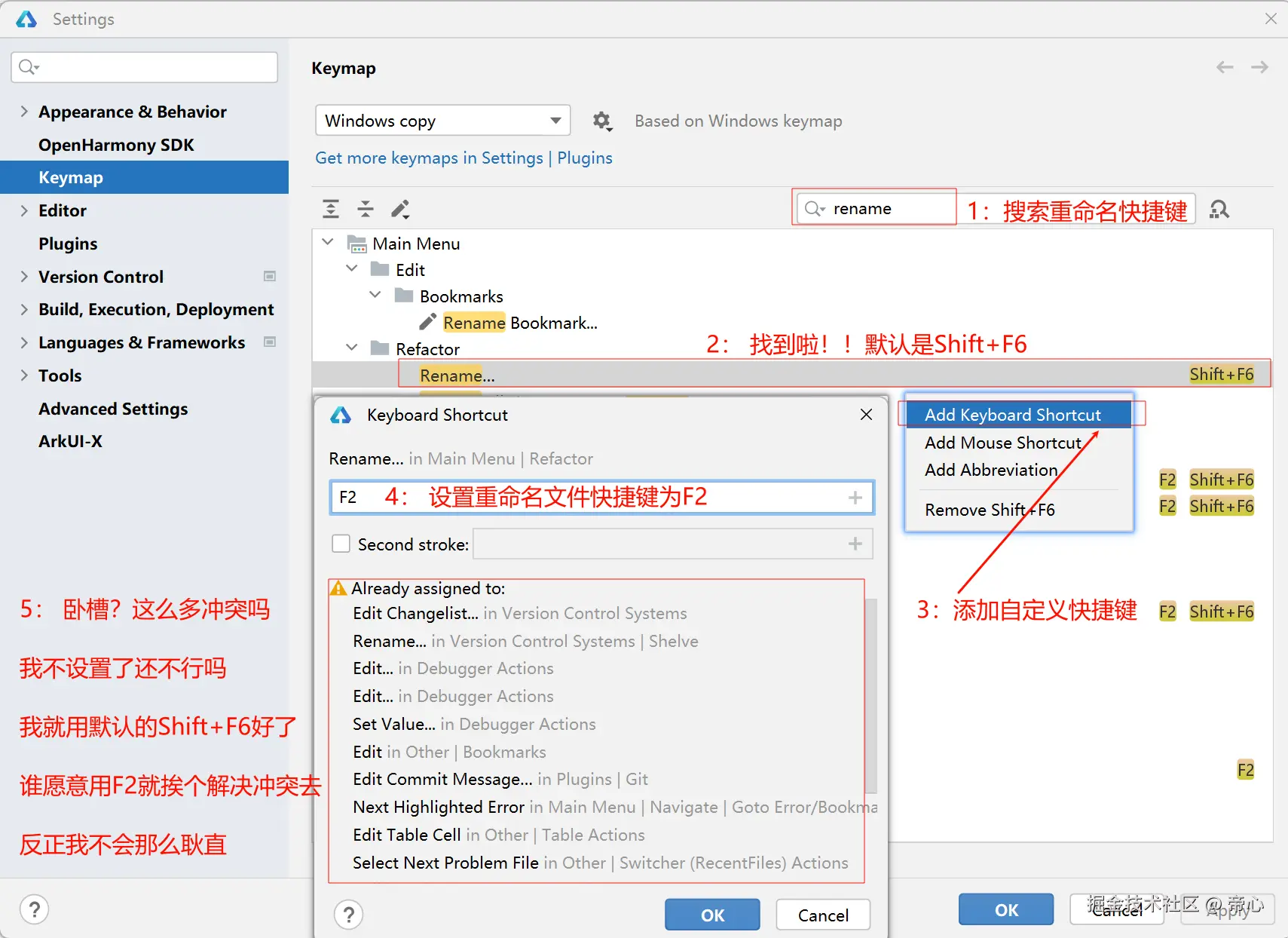
Task: Click the plus icon in Second stroke field
Action: pos(855,544)
